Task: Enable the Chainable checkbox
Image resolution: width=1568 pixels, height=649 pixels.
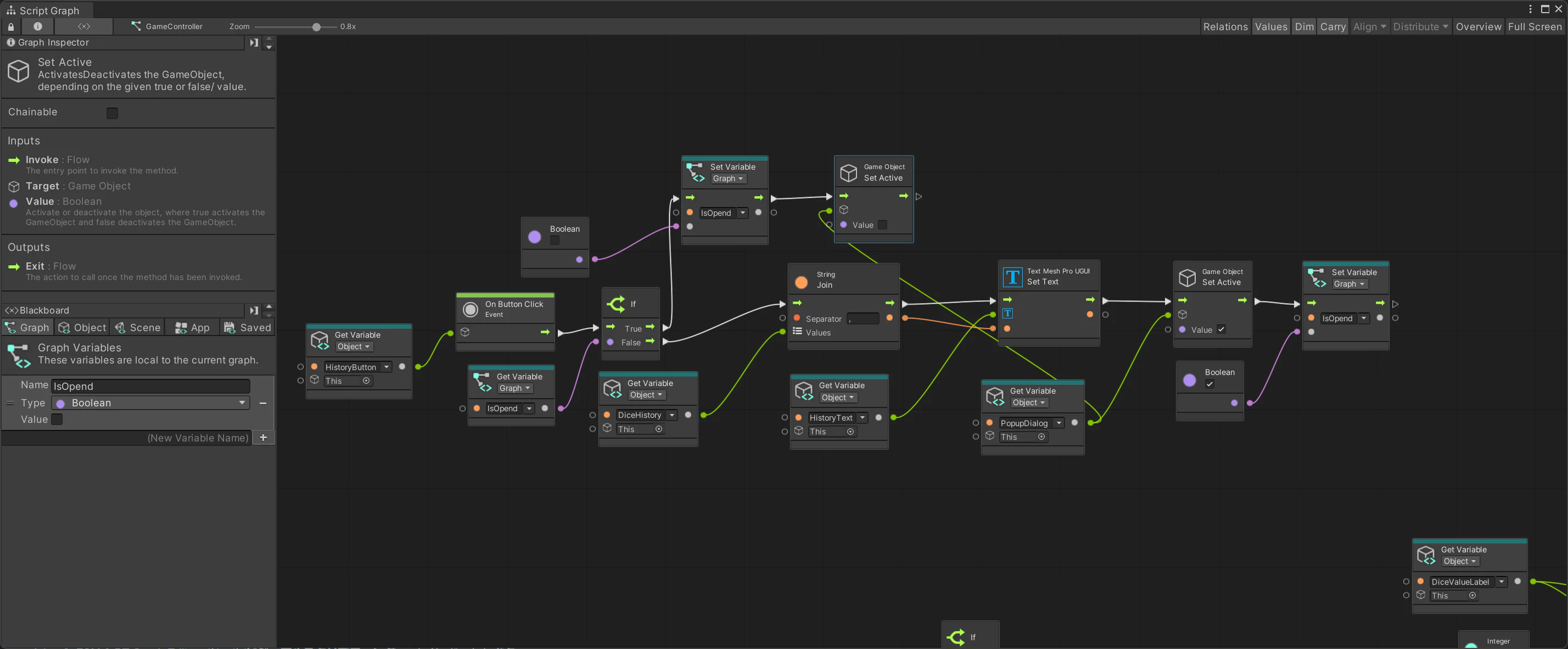Action: [112, 113]
